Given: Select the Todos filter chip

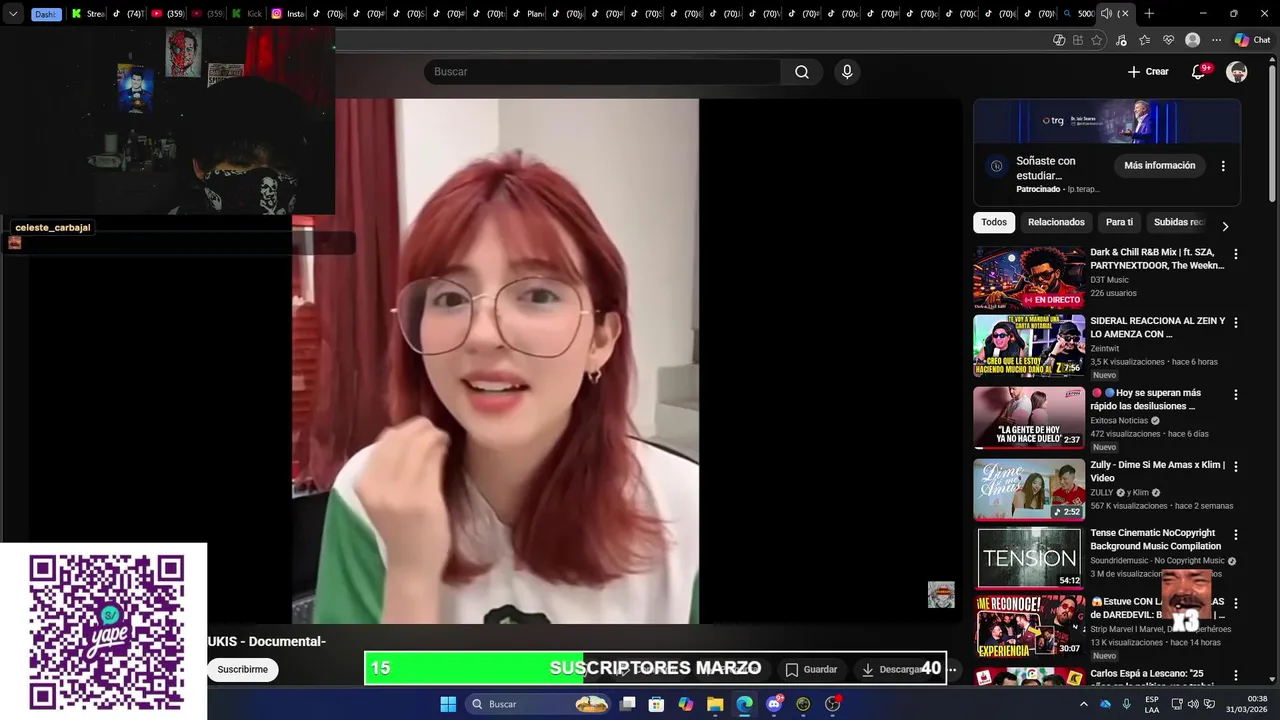Looking at the screenshot, I should [994, 223].
